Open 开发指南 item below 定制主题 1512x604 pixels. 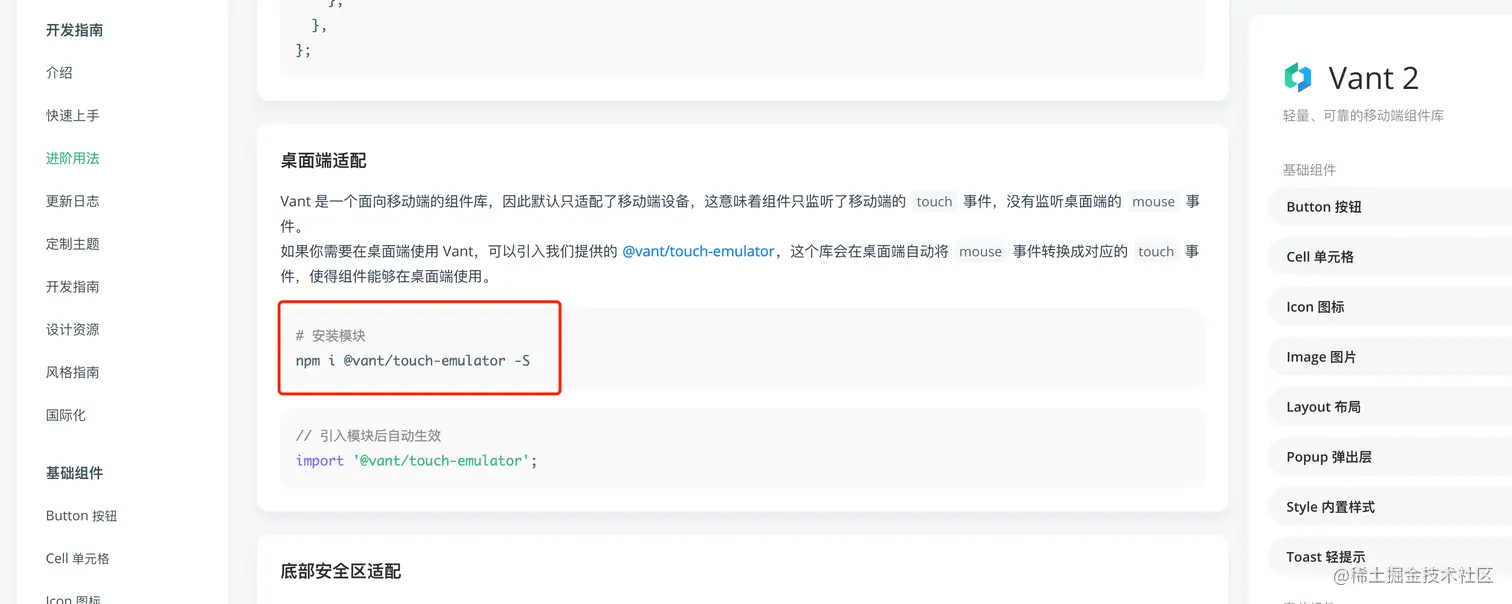[x=73, y=287]
